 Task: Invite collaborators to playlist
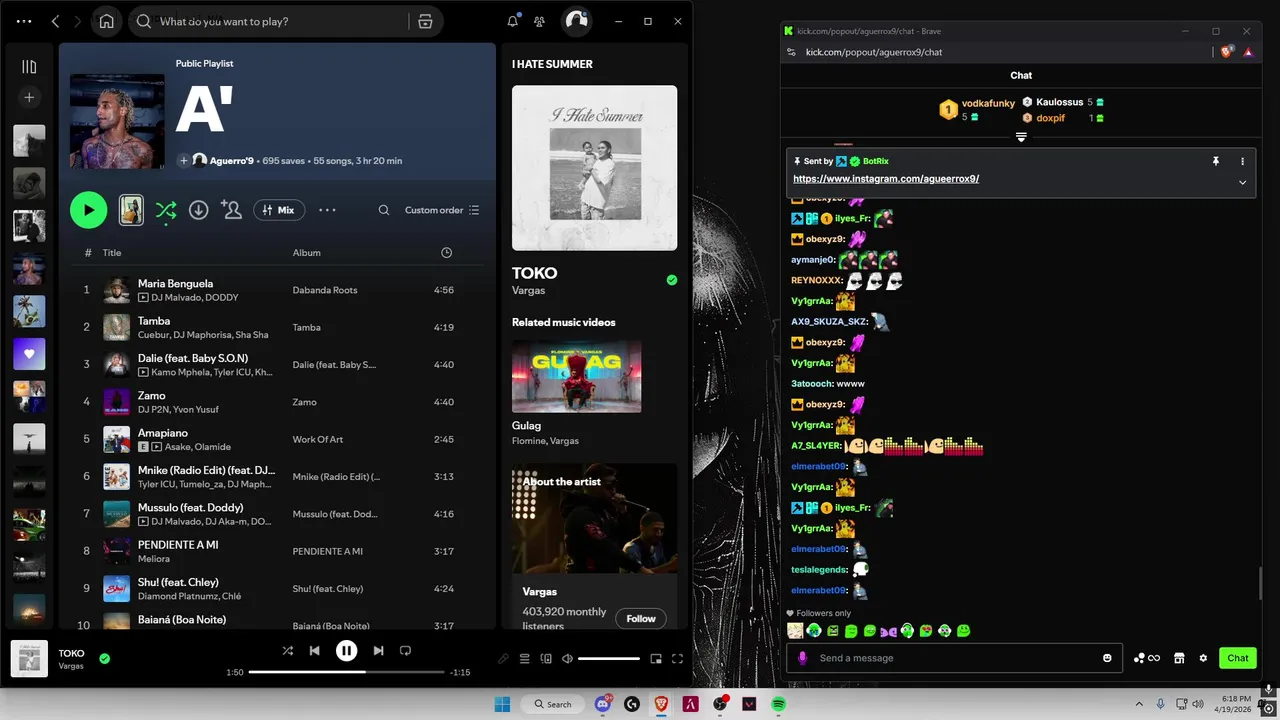coord(232,210)
